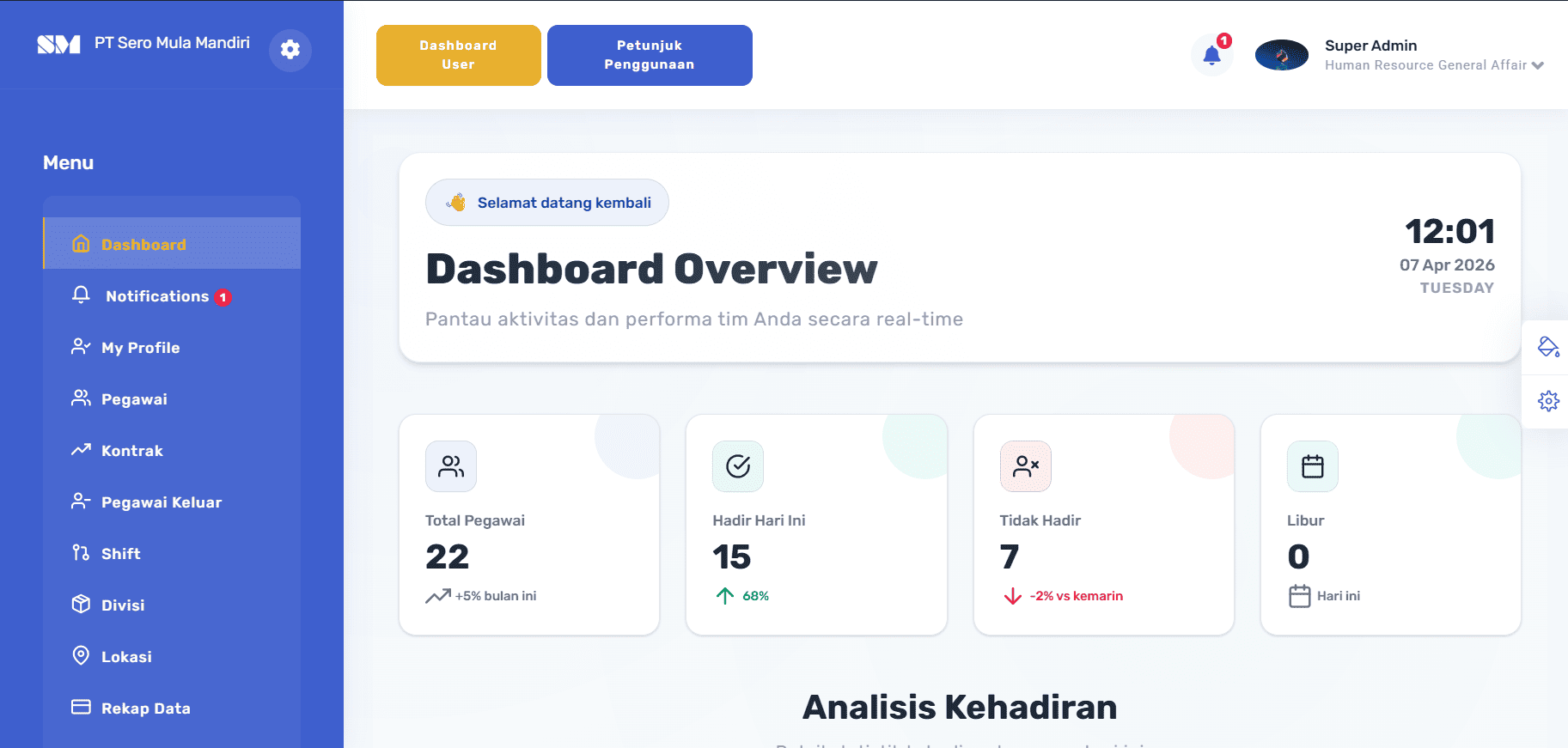Click the Dashboard User button

click(459, 55)
